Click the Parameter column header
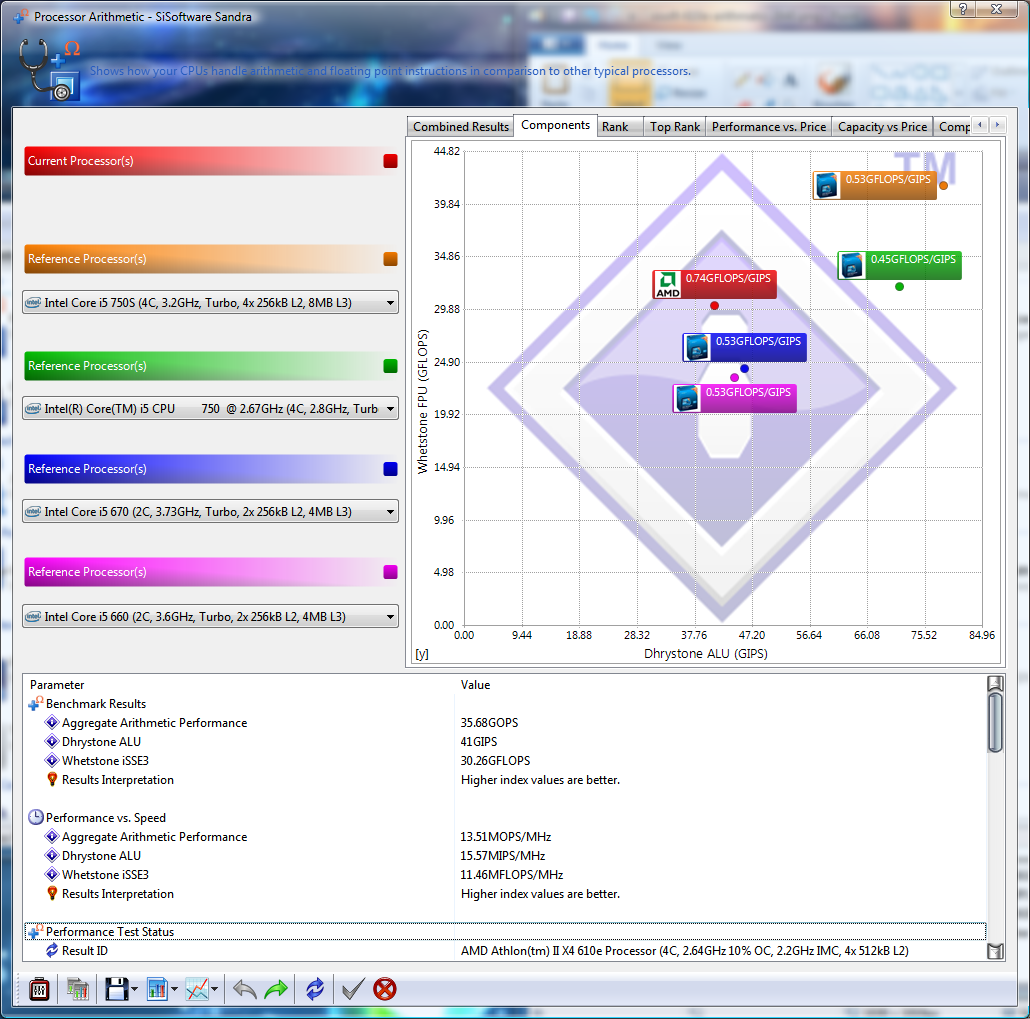The height and width of the screenshot is (1019, 1030). 57,685
